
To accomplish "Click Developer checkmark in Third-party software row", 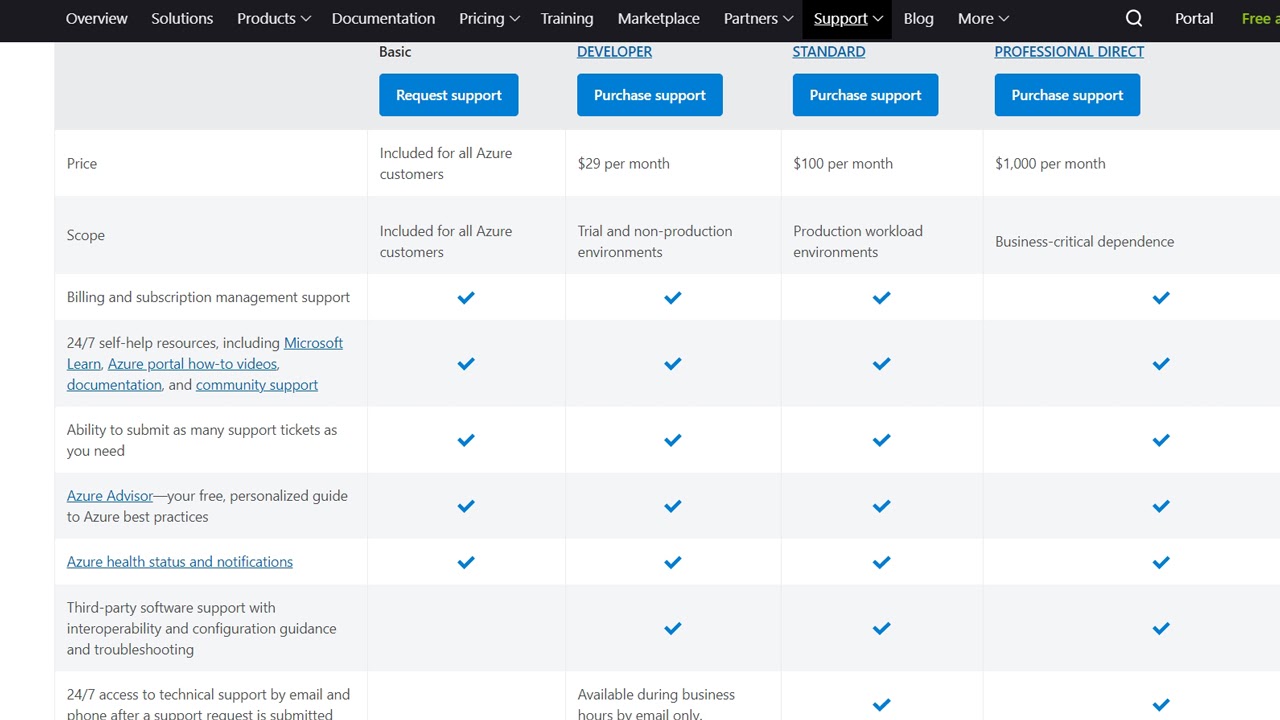I will (x=673, y=628).
